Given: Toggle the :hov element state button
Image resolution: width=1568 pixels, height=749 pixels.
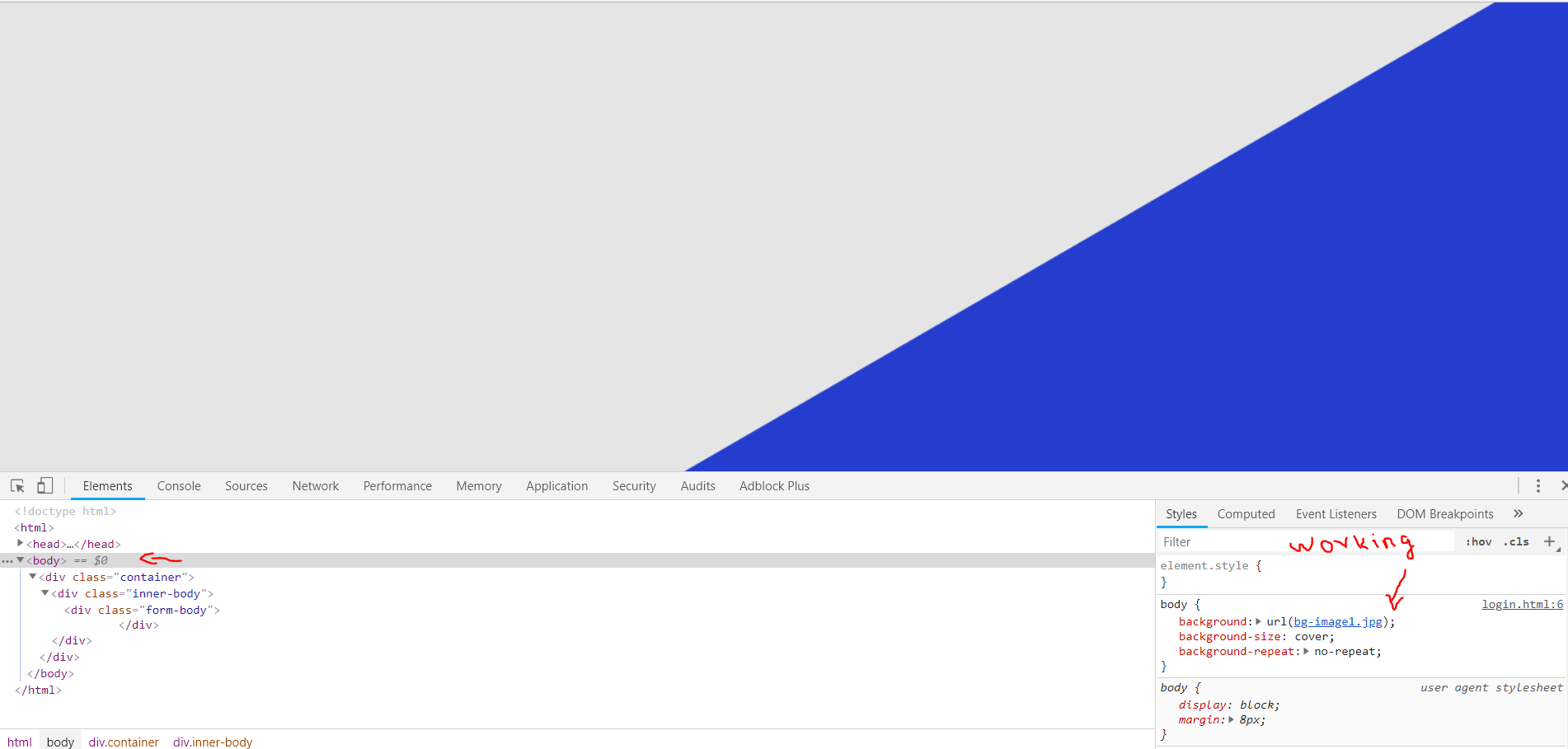Looking at the screenshot, I should point(1478,541).
